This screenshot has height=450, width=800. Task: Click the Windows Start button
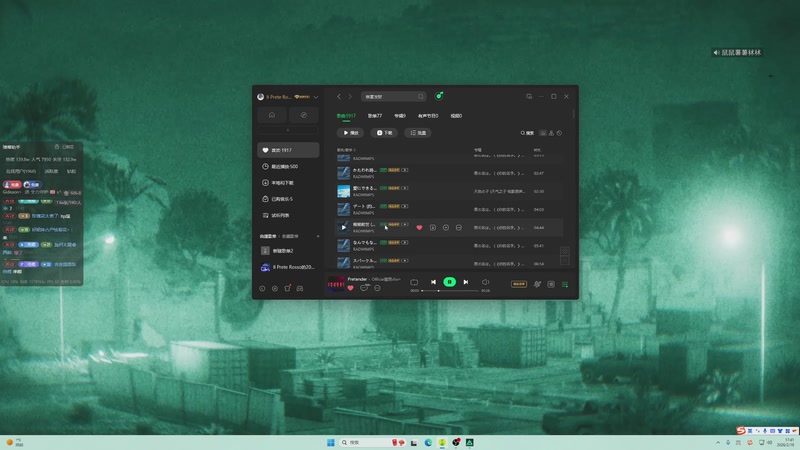click(330, 442)
